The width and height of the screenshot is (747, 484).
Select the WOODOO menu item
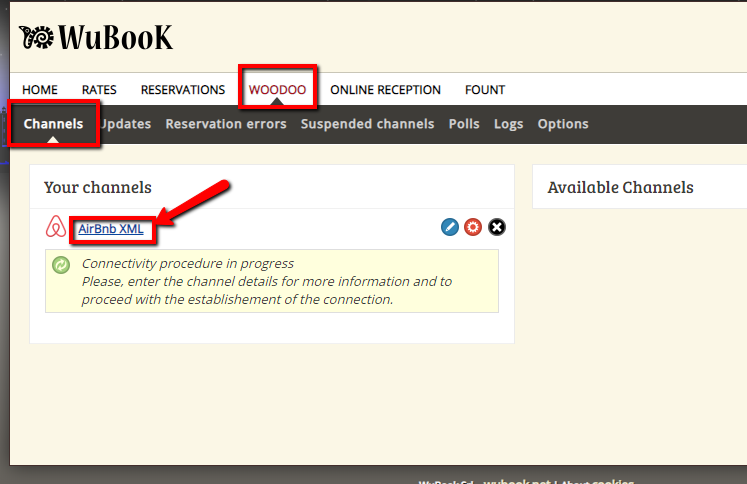[277, 90]
